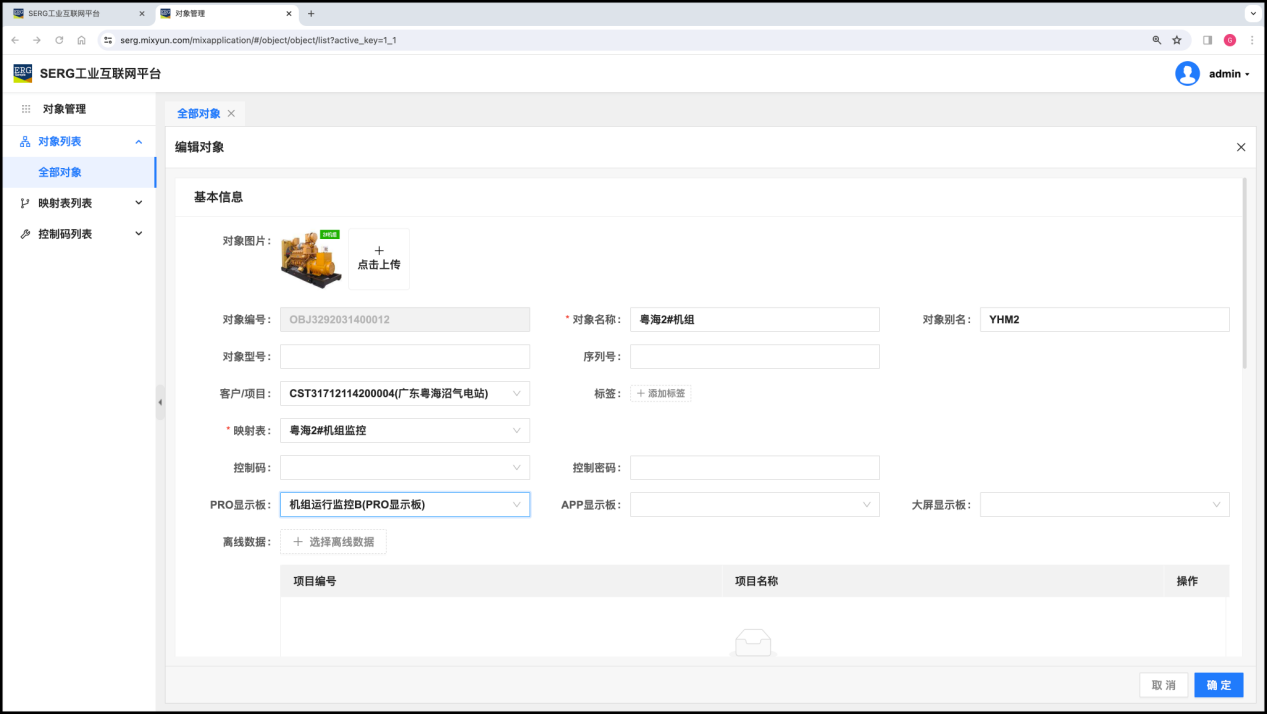Click the browser home icon
This screenshot has height=714, width=1267.
(x=81, y=40)
